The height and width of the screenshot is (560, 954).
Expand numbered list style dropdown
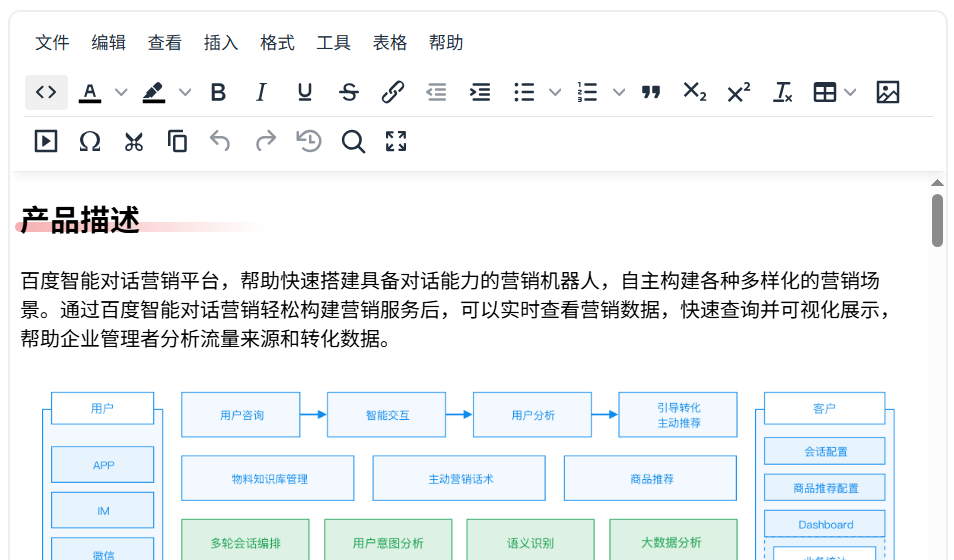619,93
